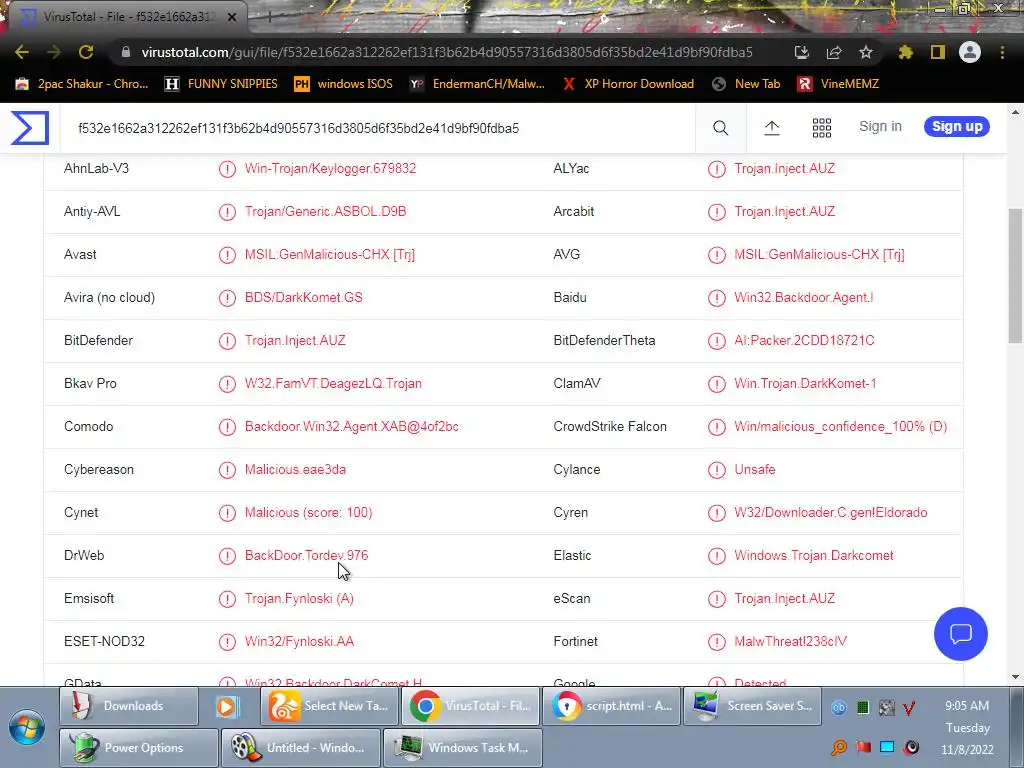Screen dimensions: 1024x768
Task: Reload the page
Action: click(86, 52)
